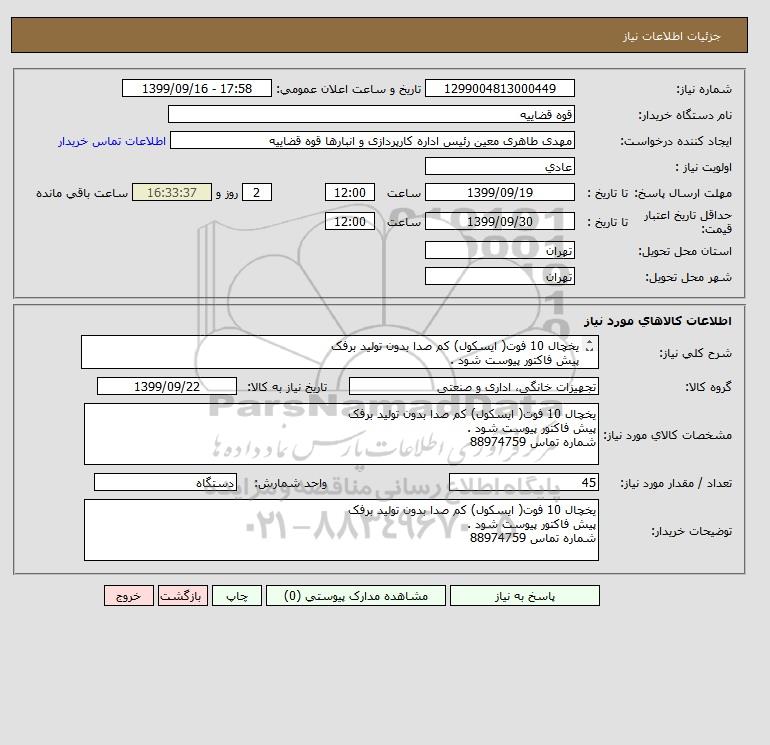770x745 pixels.
Task: Click the 'بازگشت' back button
Action: [x=183, y=596]
